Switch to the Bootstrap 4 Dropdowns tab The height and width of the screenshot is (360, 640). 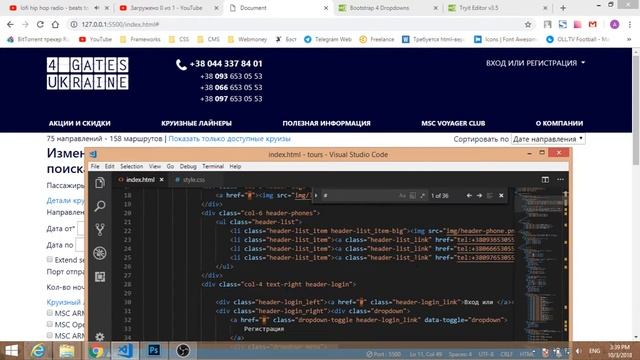379,8
